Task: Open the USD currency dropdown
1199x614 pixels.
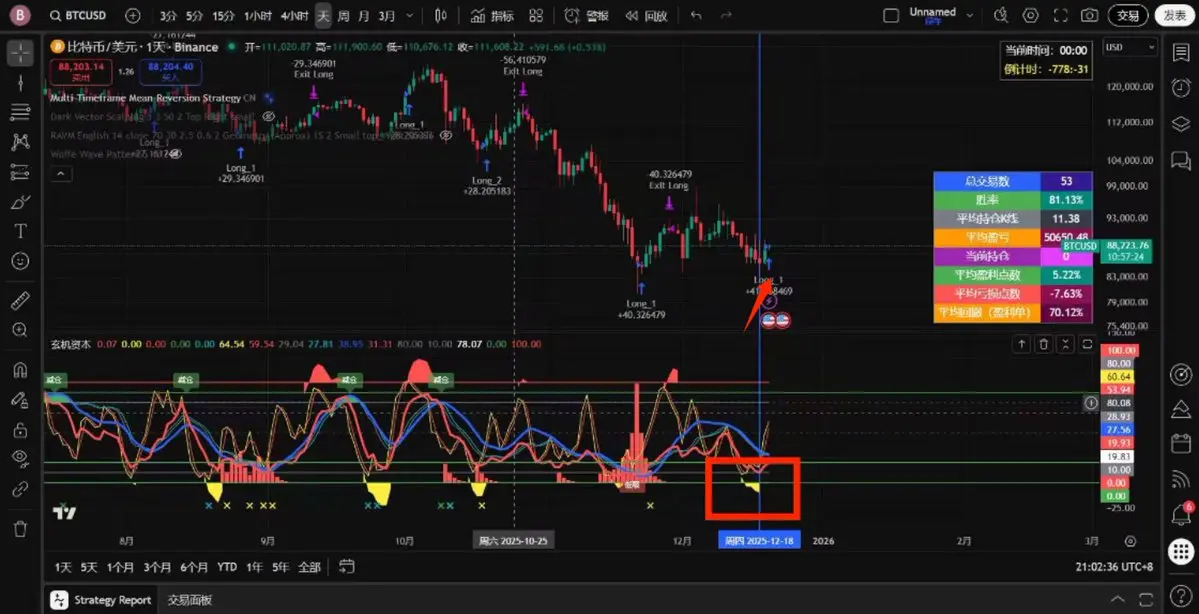Action: 1130,47
